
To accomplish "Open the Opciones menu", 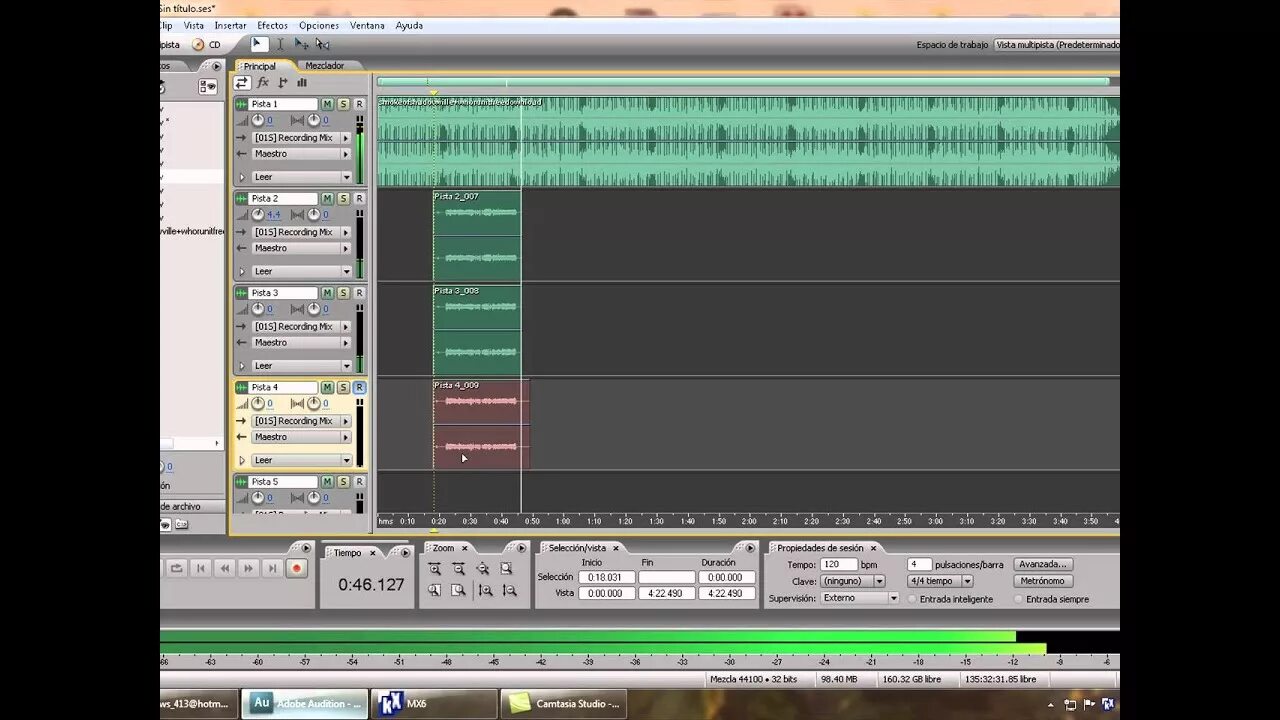I will click(x=319, y=25).
